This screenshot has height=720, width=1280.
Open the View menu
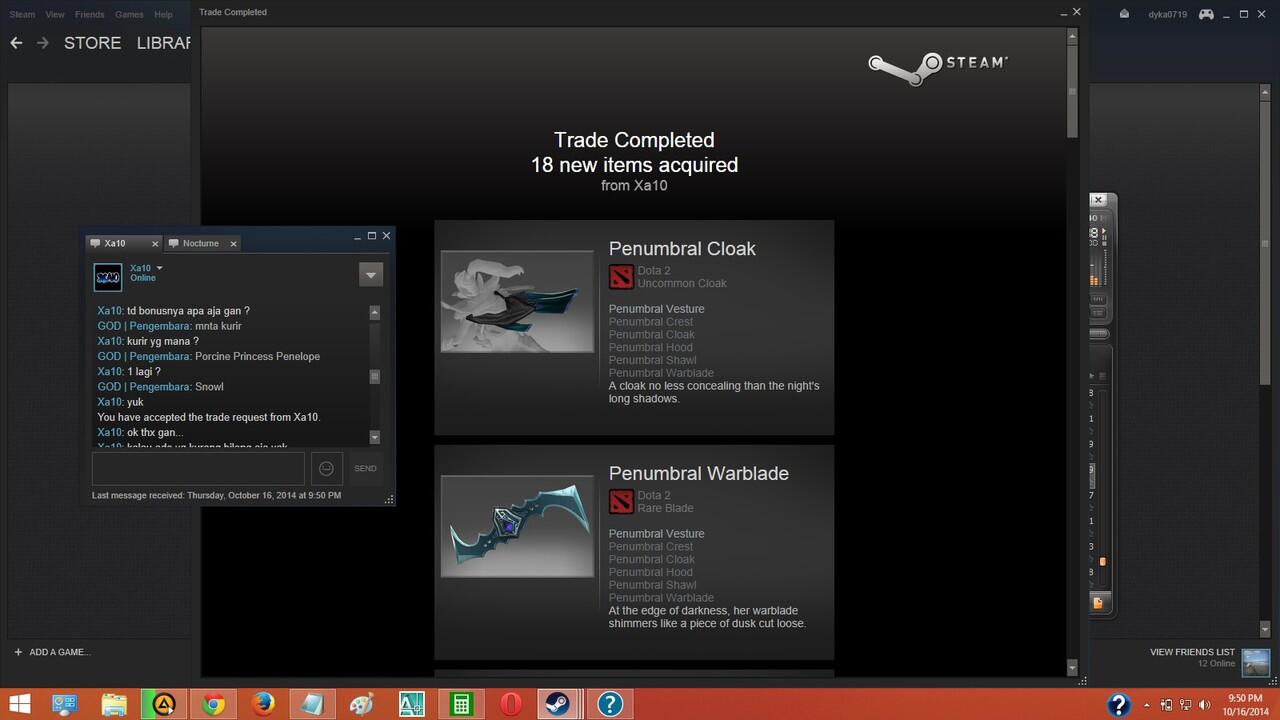click(55, 14)
